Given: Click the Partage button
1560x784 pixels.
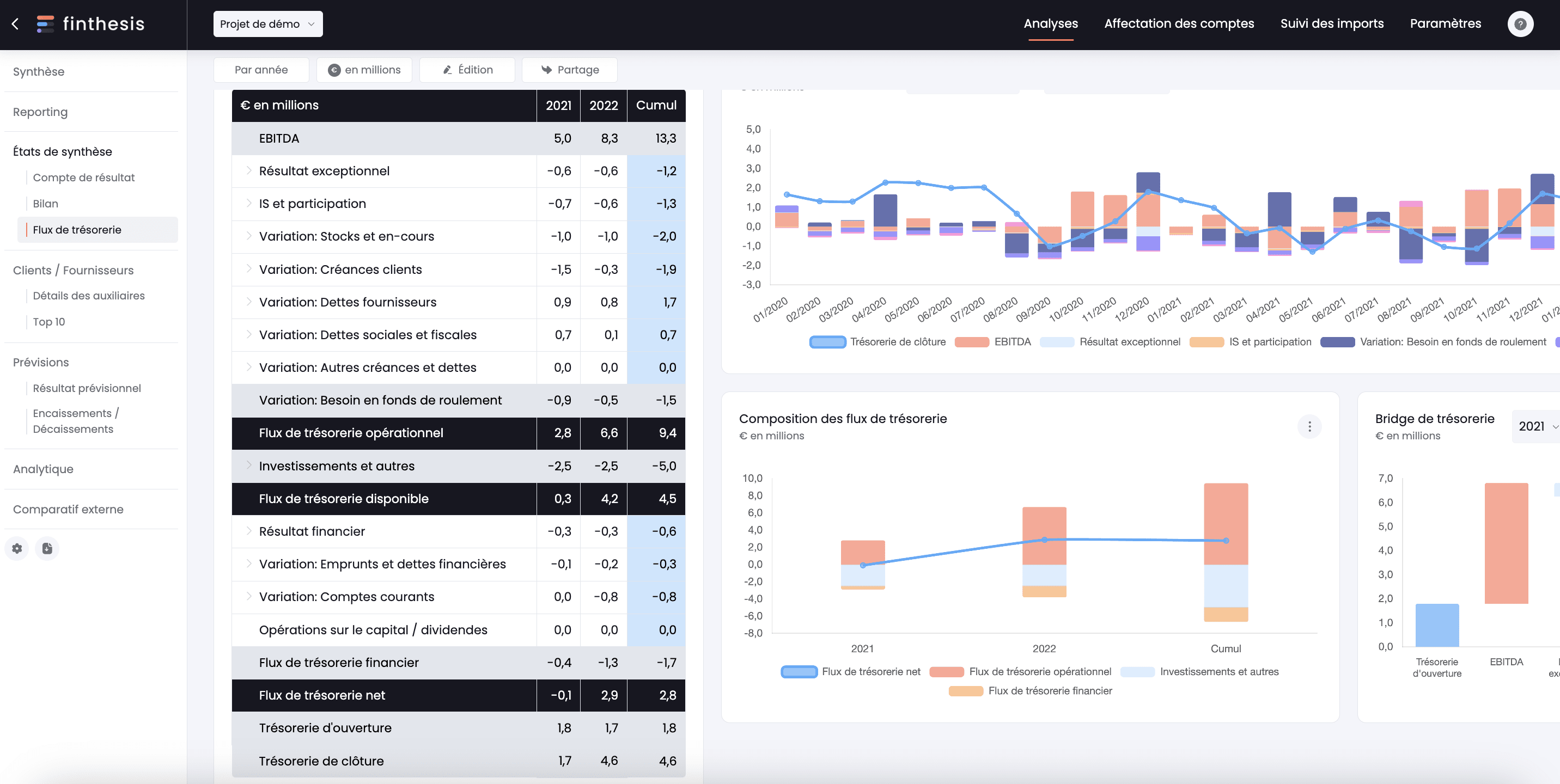Looking at the screenshot, I should pyautogui.click(x=569, y=70).
